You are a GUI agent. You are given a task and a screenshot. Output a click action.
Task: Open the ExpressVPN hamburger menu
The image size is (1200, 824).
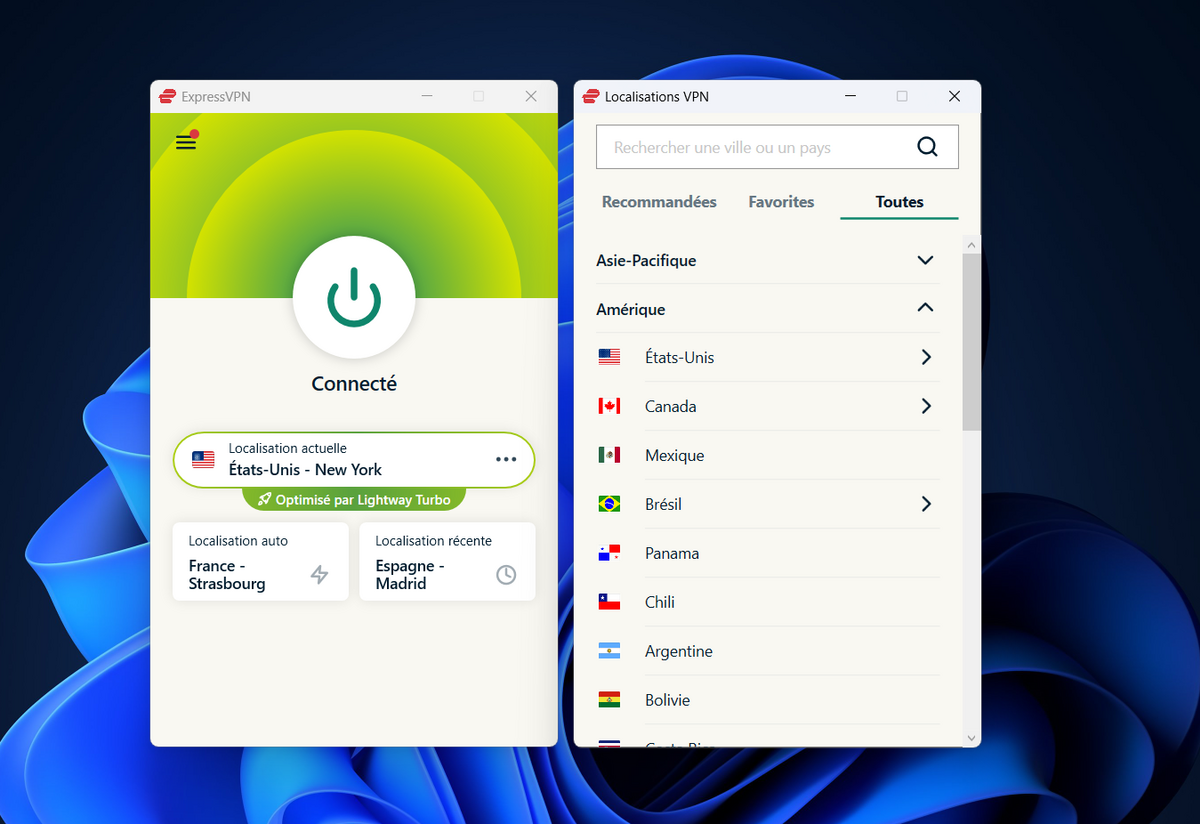pos(186,141)
